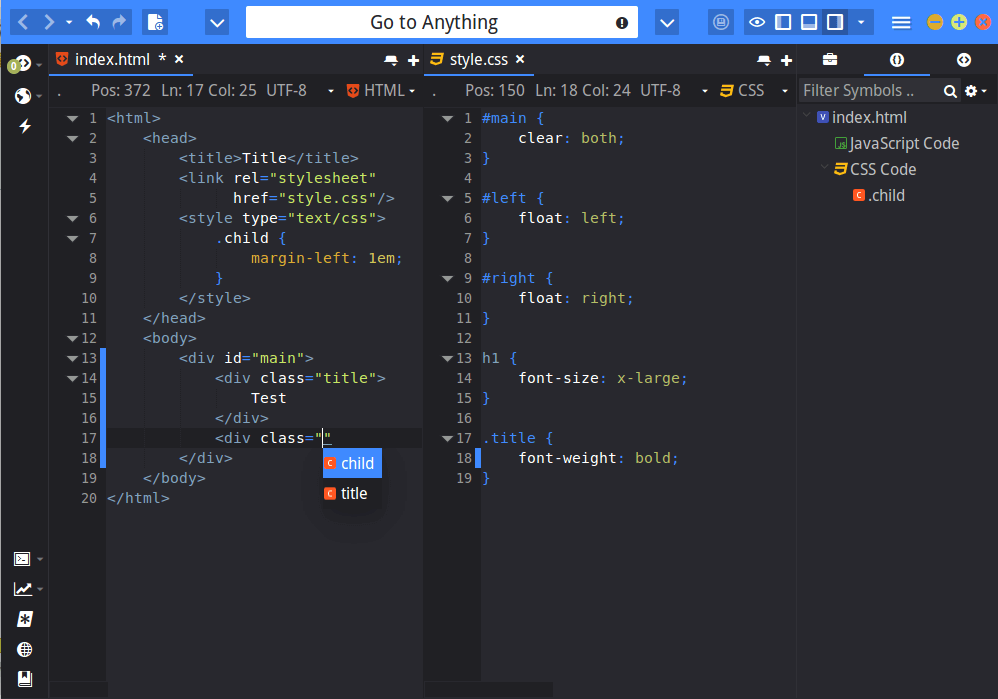Image resolution: width=998 pixels, height=699 pixels.
Task: Fold the body tag at line 12
Action: click(73, 338)
